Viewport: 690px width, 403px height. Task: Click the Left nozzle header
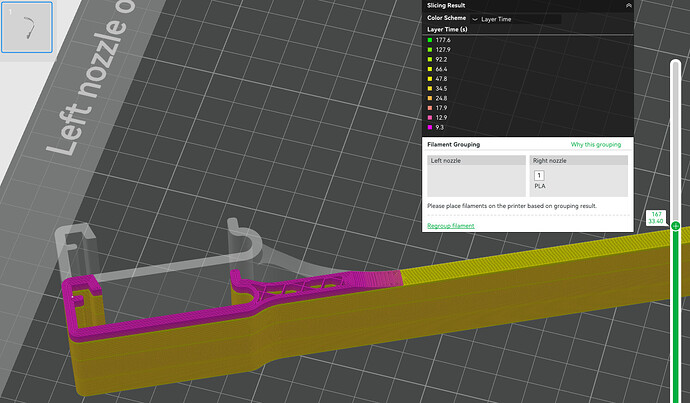click(x=476, y=160)
